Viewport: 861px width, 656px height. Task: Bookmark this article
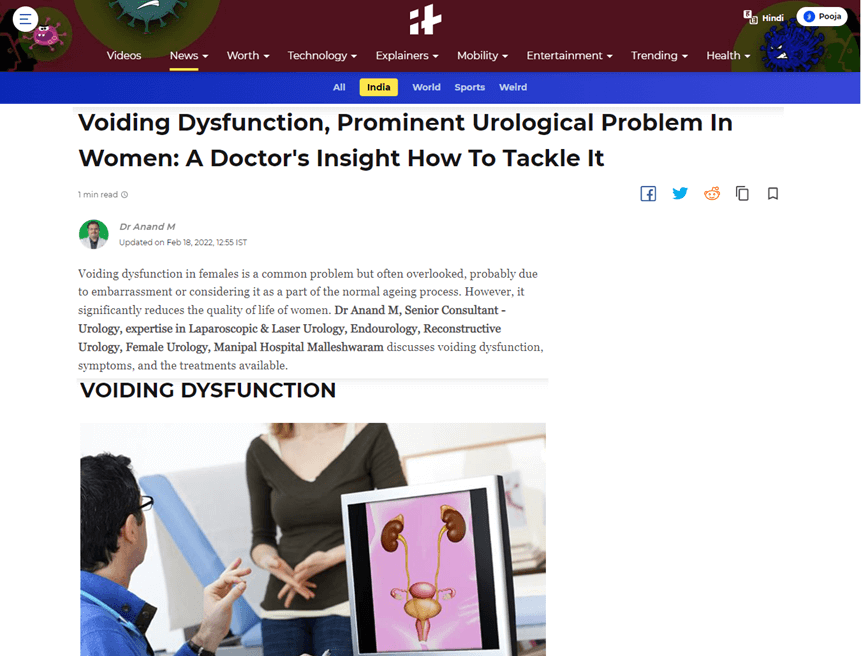click(x=773, y=193)
